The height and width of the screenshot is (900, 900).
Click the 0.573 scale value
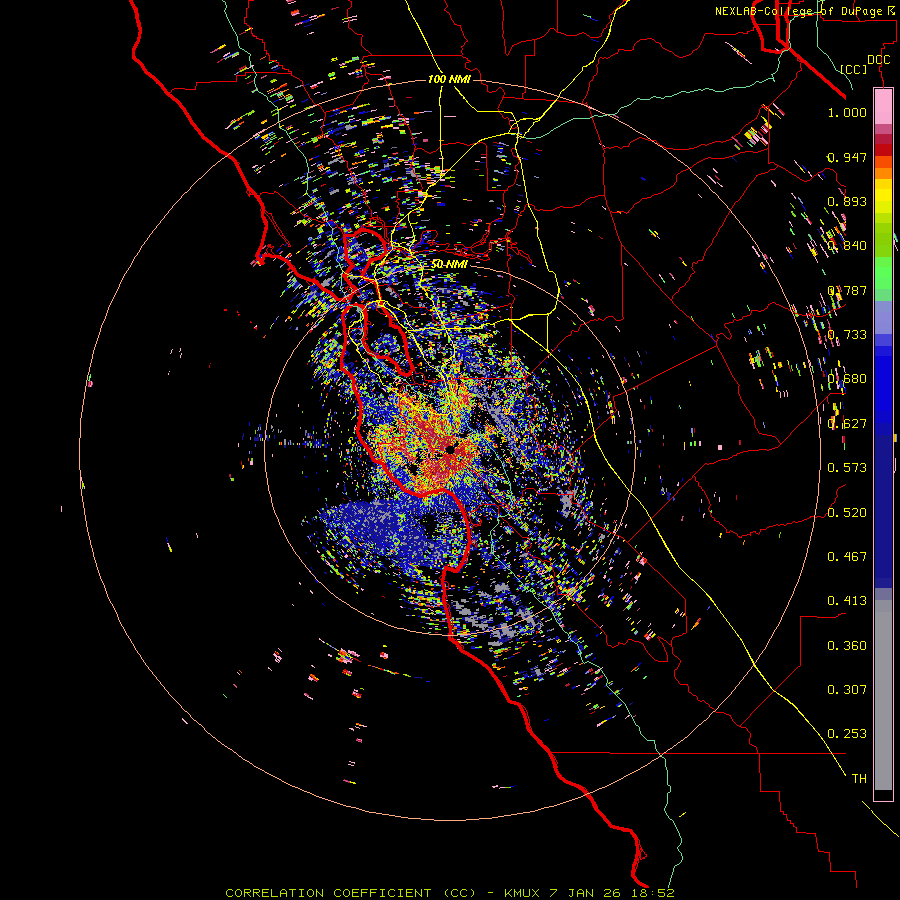point(847,468)
